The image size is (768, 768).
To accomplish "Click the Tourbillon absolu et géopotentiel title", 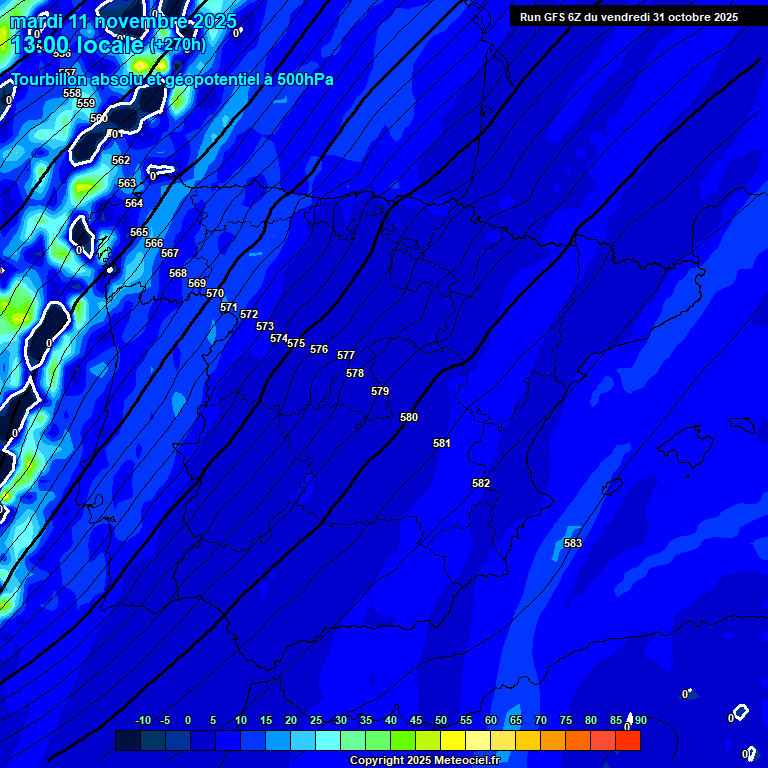I will (172, 80).
